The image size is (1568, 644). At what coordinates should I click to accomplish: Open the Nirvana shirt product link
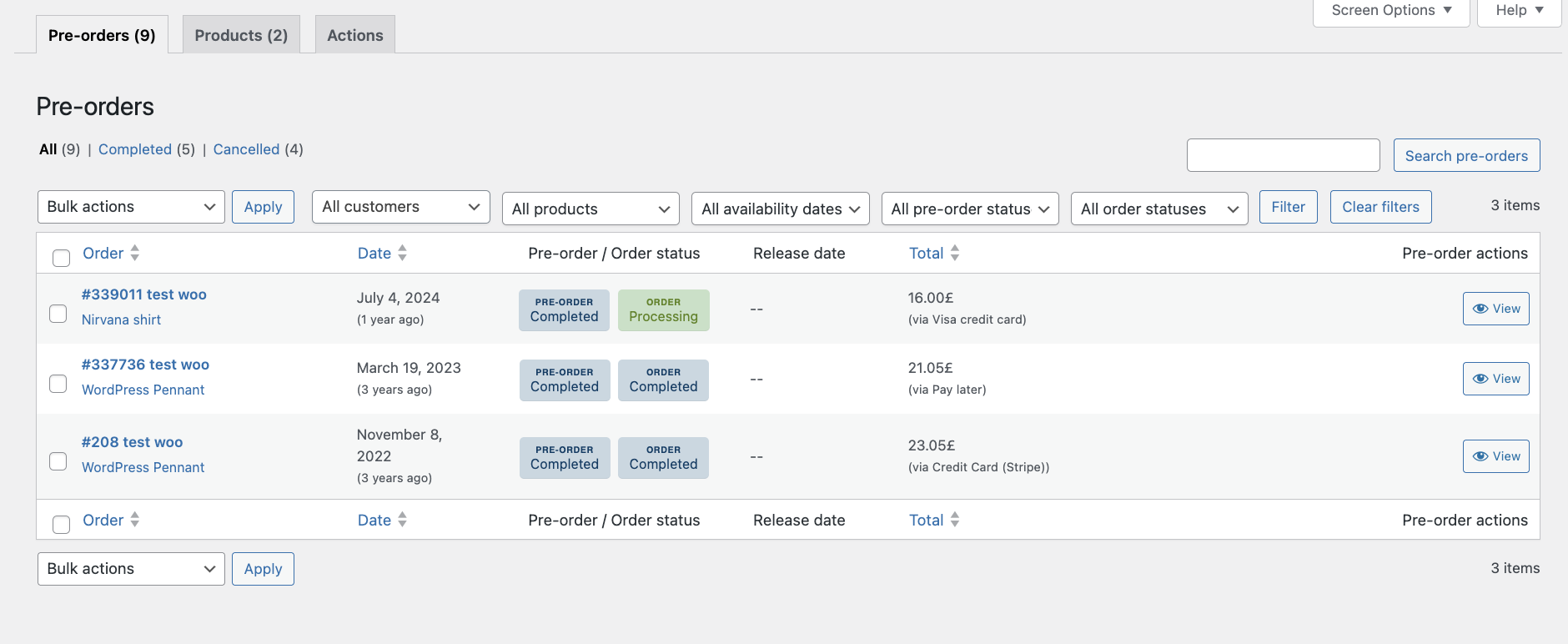point(122,319)
